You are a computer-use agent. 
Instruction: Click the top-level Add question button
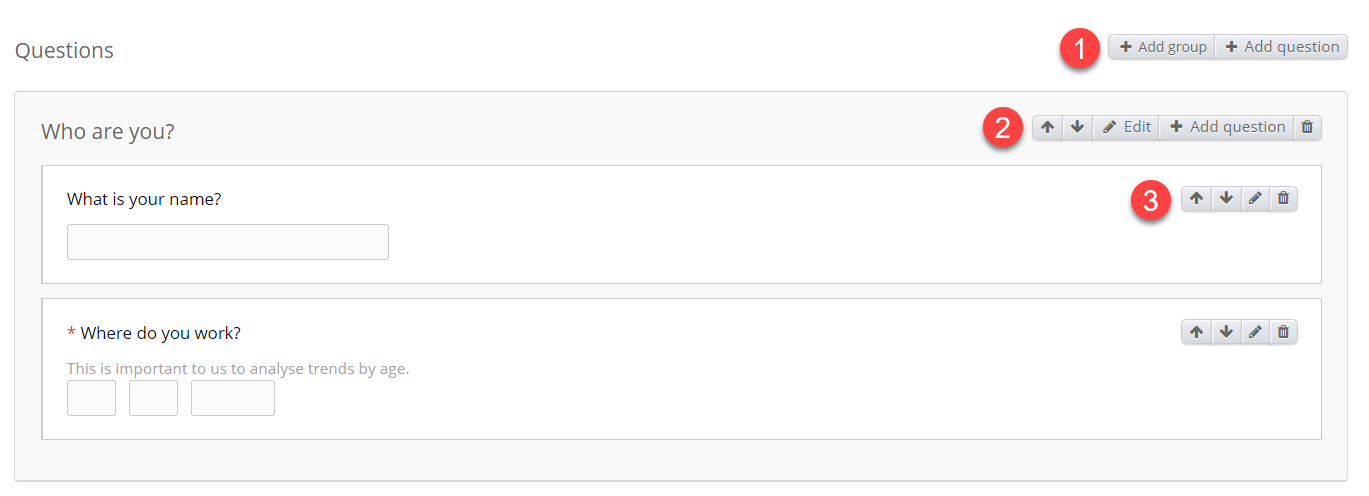[x=1282, y=47]
